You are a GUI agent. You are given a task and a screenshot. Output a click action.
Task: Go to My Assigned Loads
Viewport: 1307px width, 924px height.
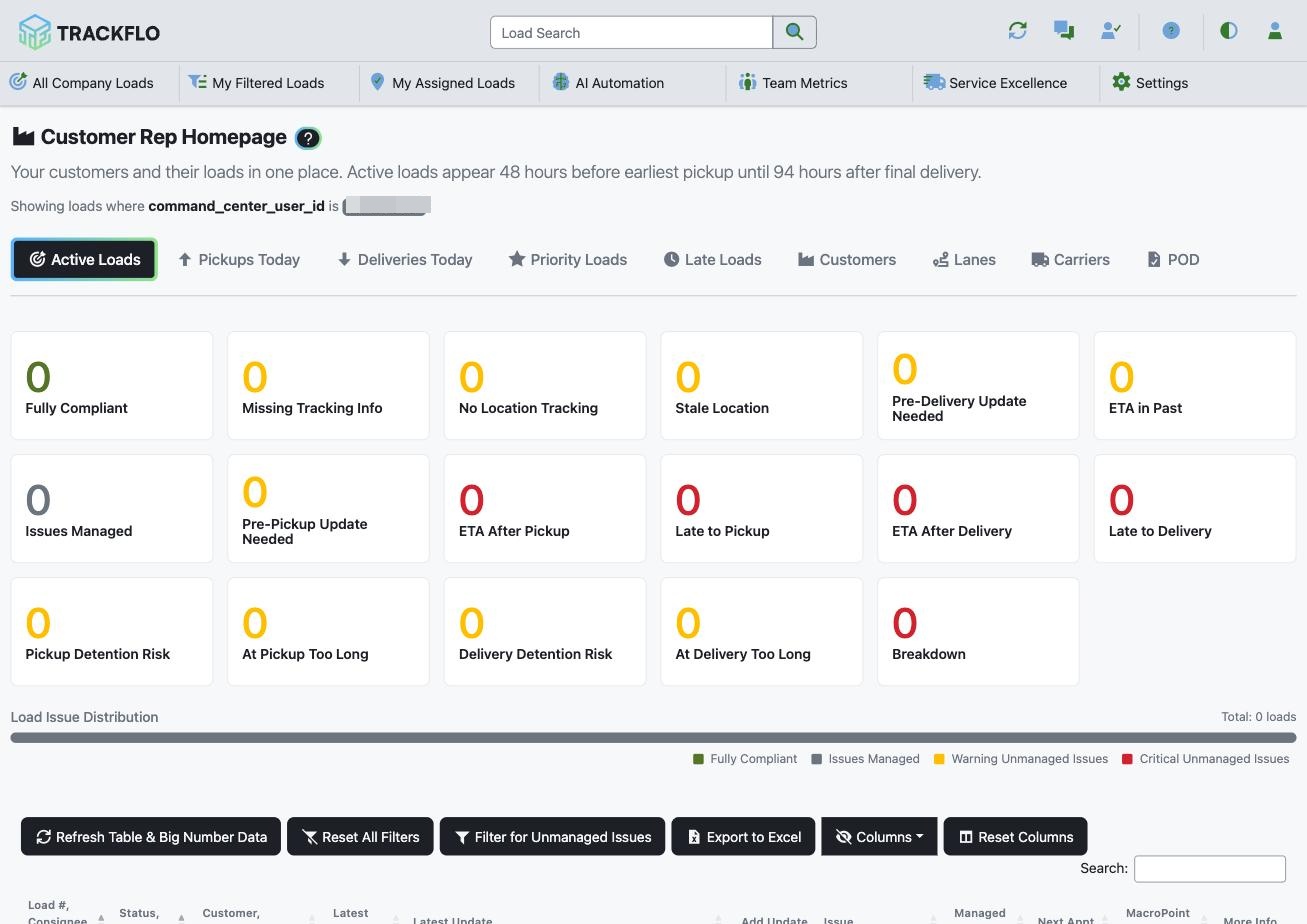coord(442,83)
